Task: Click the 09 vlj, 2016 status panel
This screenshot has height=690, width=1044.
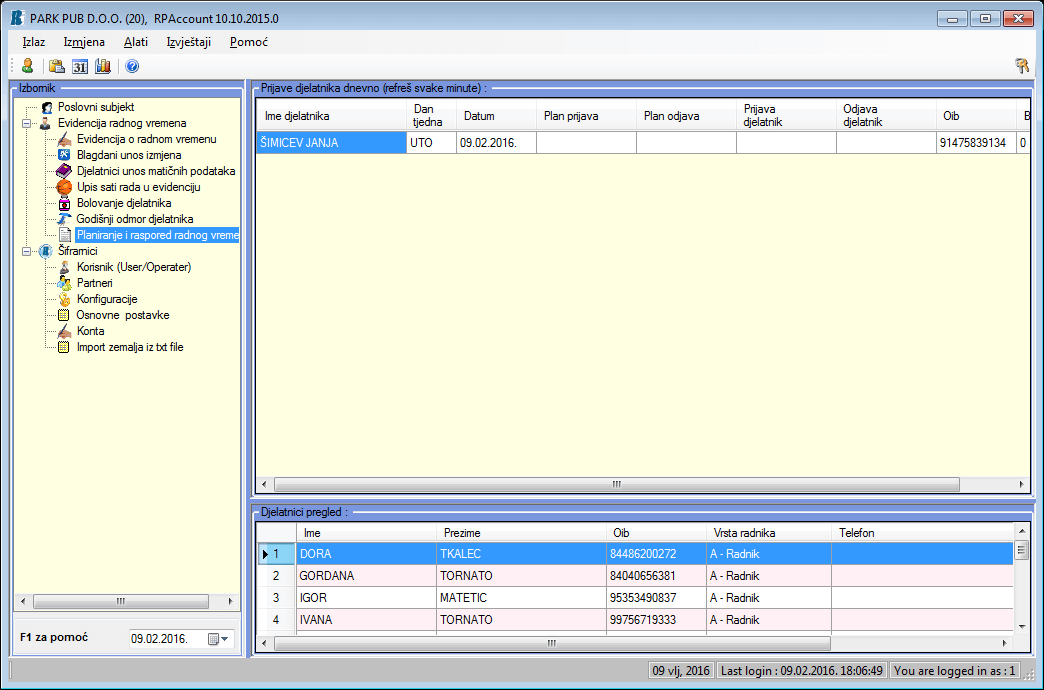Action: 681,671
